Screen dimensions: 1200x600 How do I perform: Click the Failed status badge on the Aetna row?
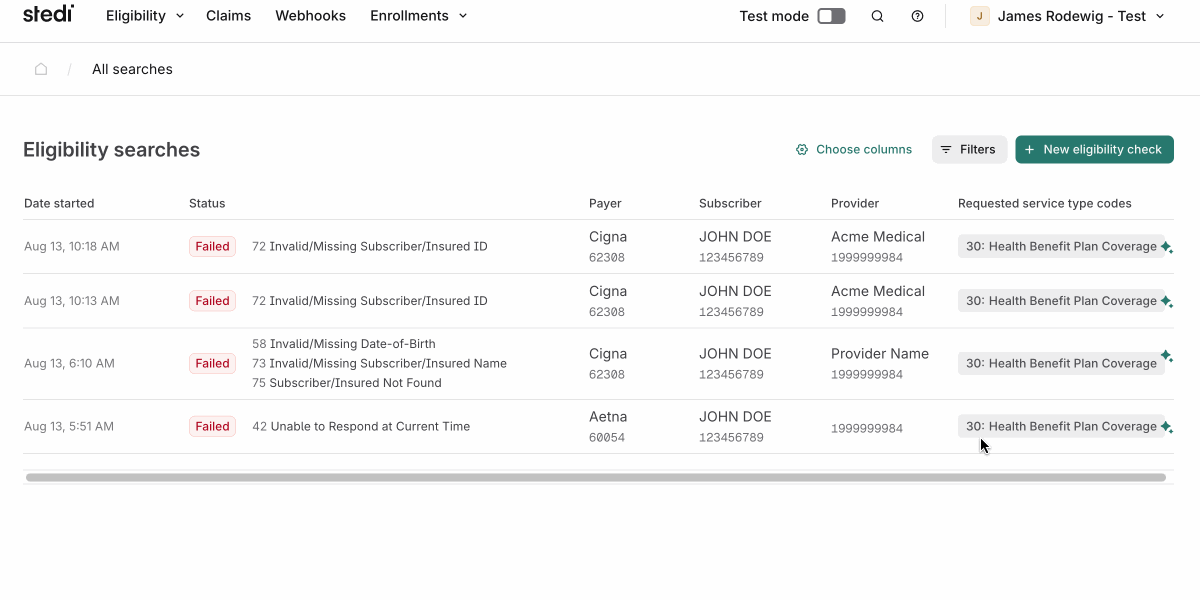tap(212, 426)
